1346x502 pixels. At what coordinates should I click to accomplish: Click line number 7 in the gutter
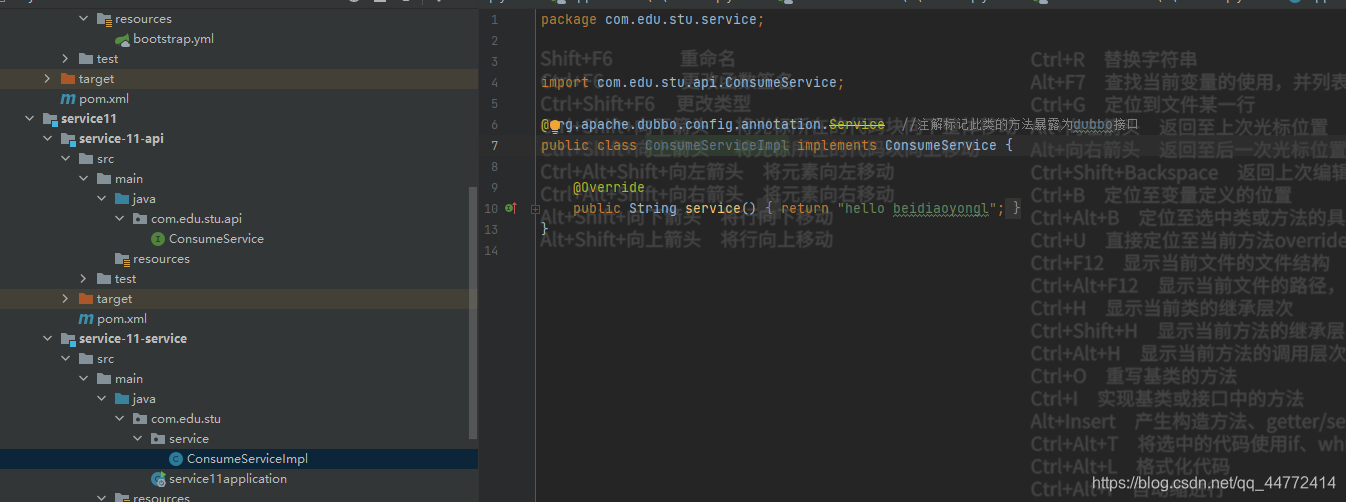494,146
